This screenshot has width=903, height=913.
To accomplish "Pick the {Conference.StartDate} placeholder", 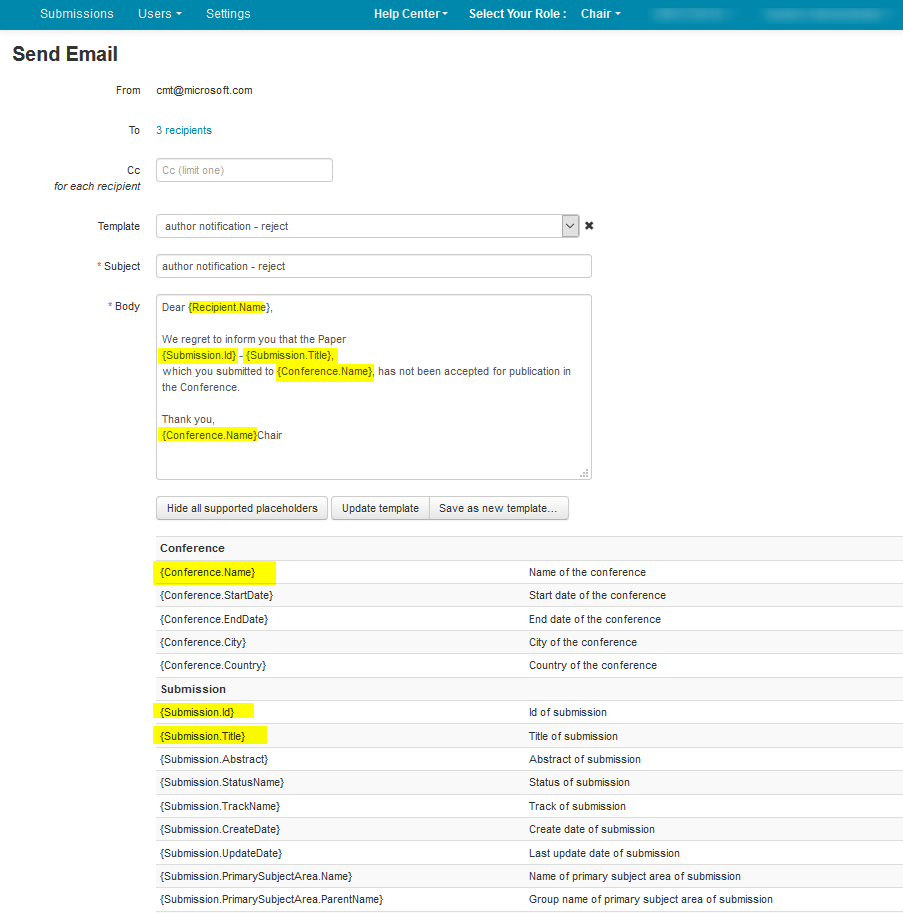I will [x=216, y=595].
